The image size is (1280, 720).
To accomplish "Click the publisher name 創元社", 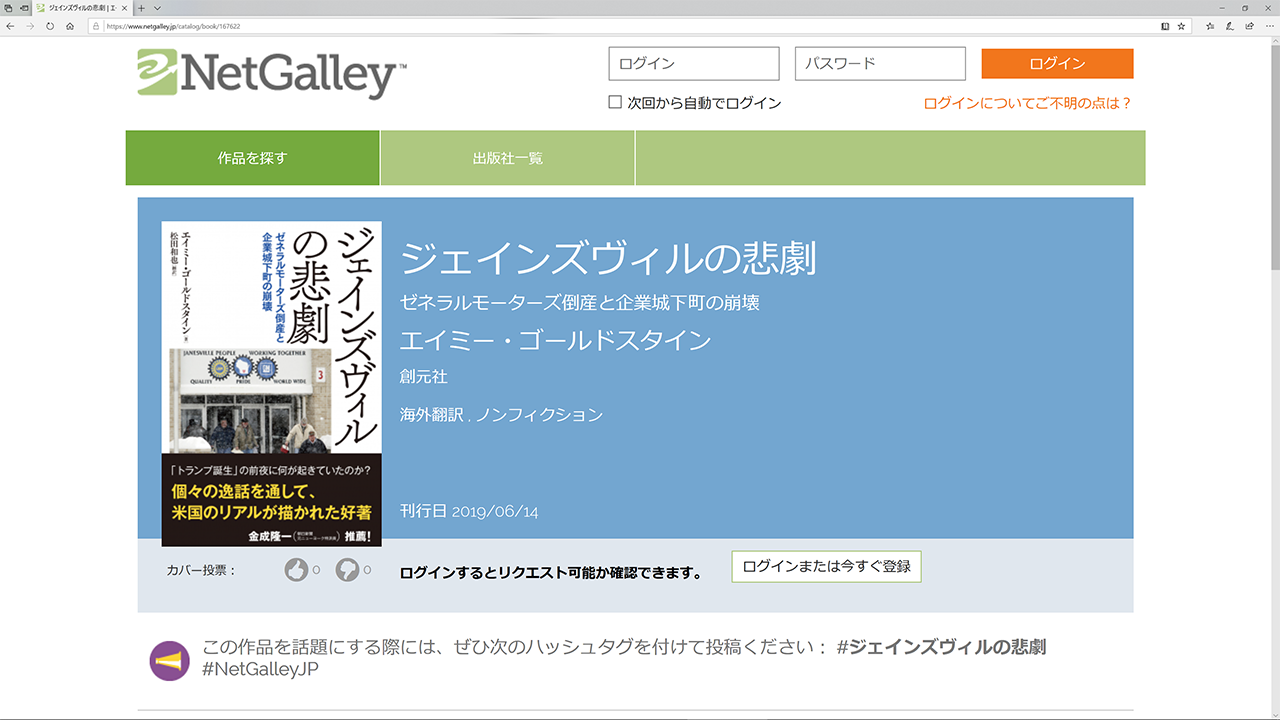I will coord(424,377).
